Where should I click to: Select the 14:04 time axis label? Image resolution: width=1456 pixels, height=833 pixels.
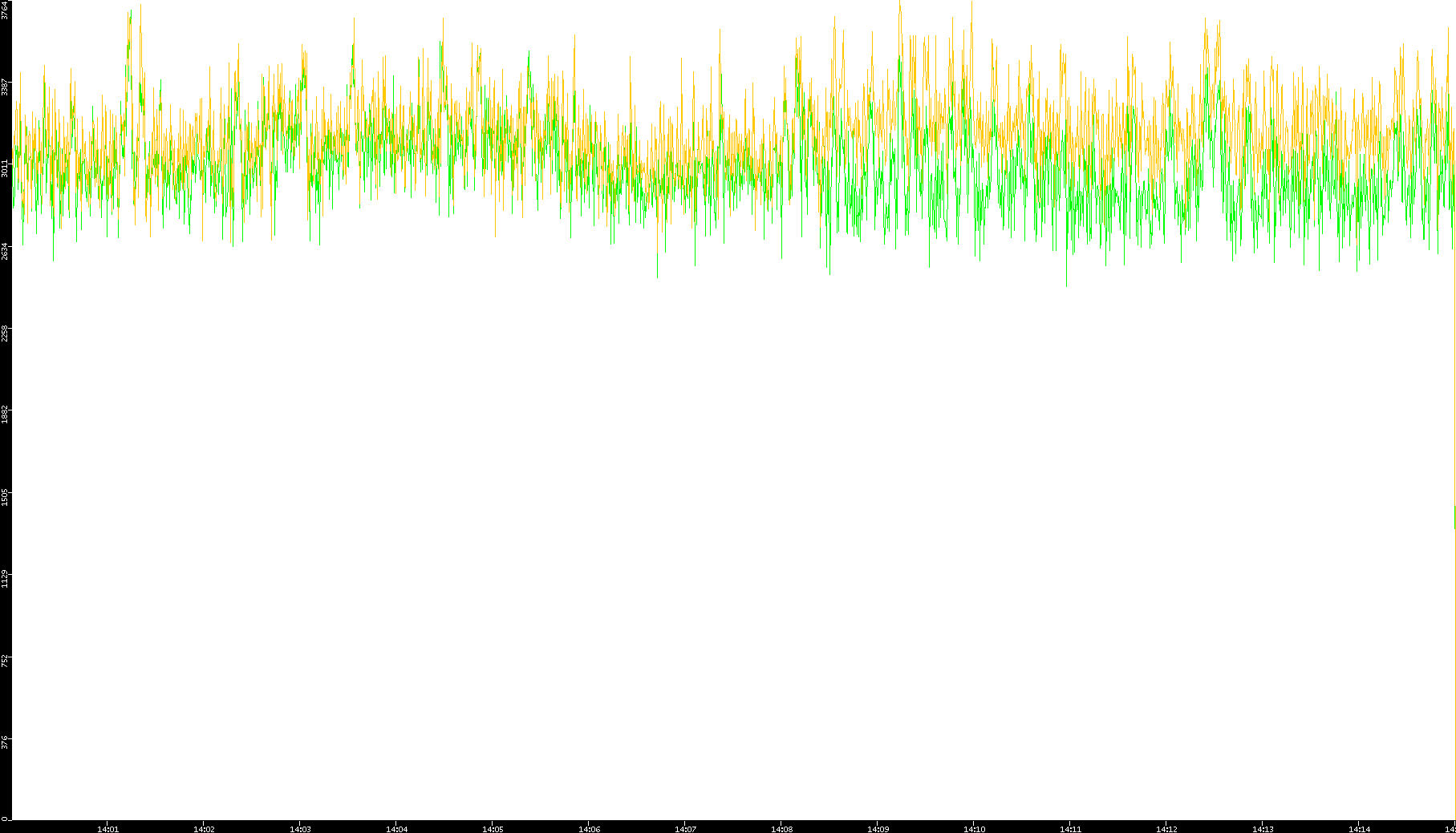pos(396,829)
